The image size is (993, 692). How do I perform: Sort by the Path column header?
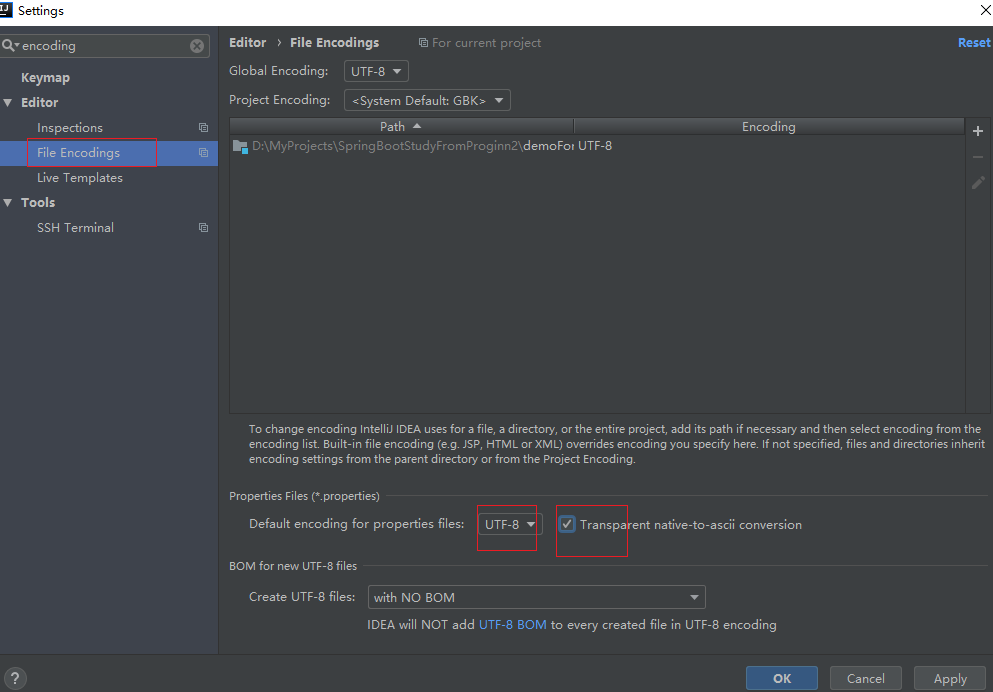(401, 127)
